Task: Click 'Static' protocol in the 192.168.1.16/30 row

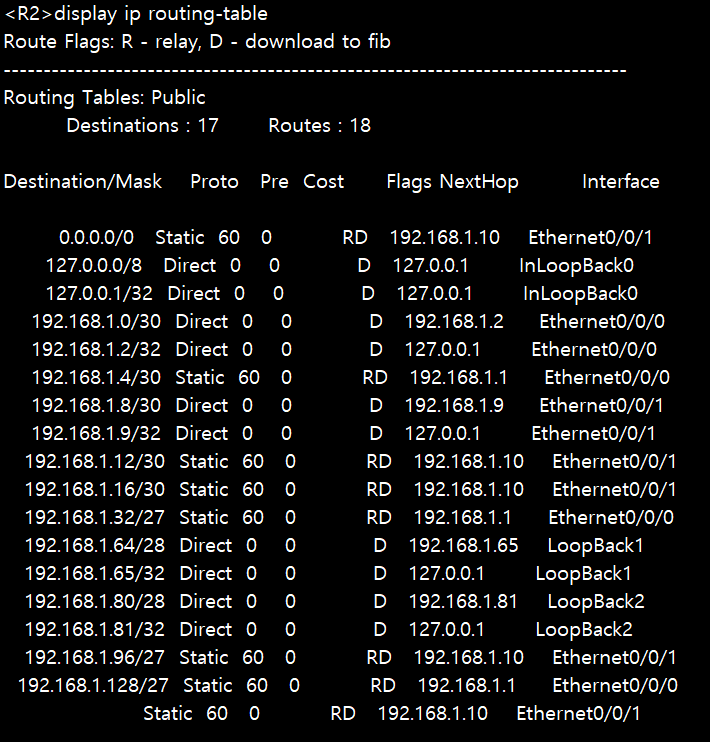Action: tap(204, 489)
